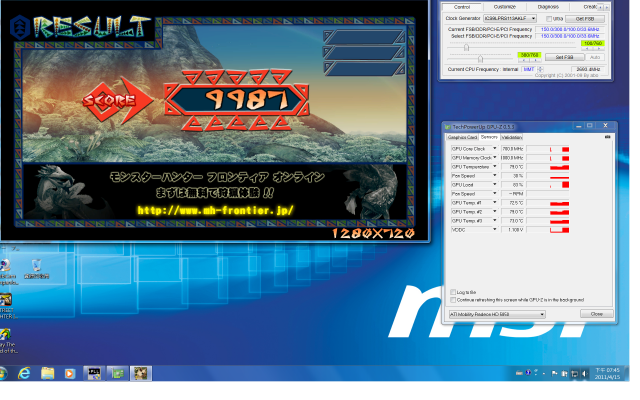640x400 pixels.
Task: Open GPU-Z Sensors tab
Action: 489,137
